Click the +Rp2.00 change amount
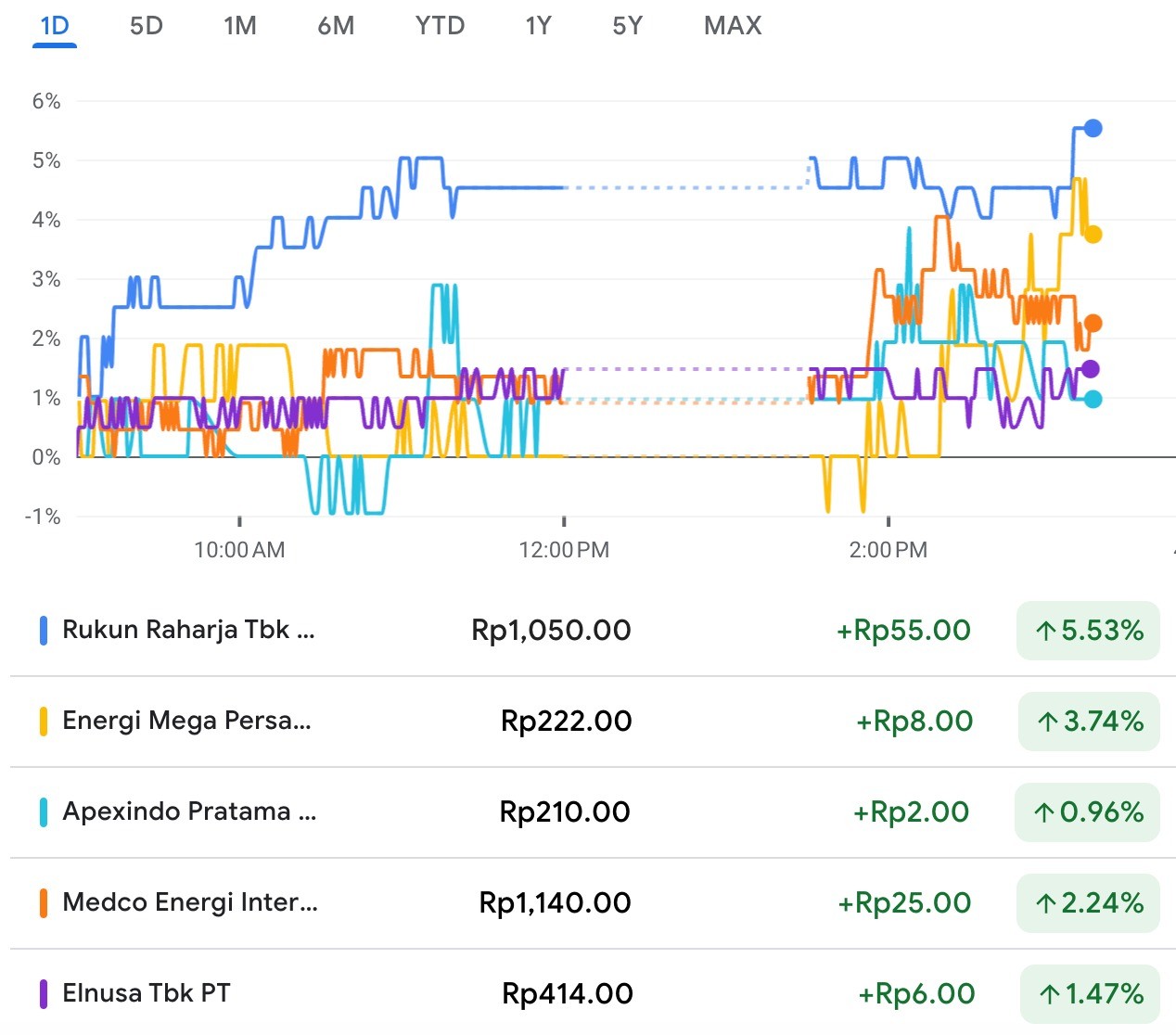Viewport: 1176px width, 1035px height. click(x=912, y=812)
